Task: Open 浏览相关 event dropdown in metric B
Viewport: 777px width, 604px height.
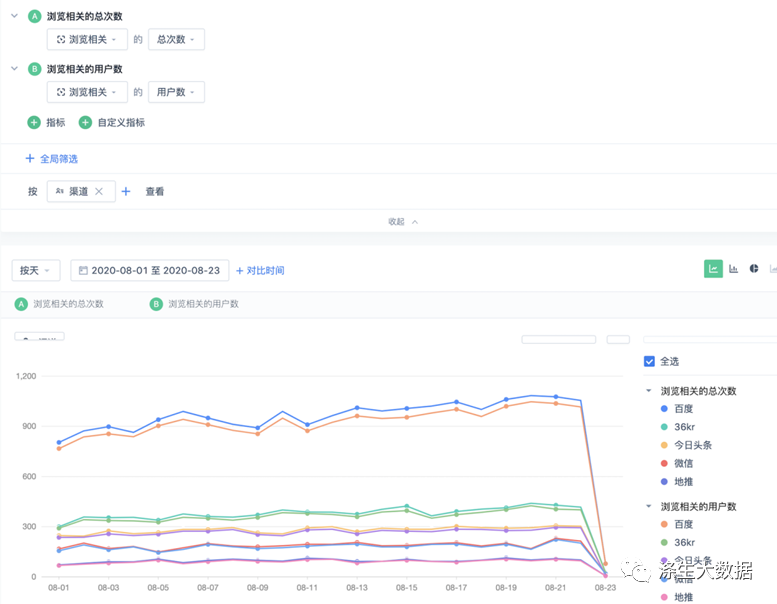Action: [x=87, y=92]
